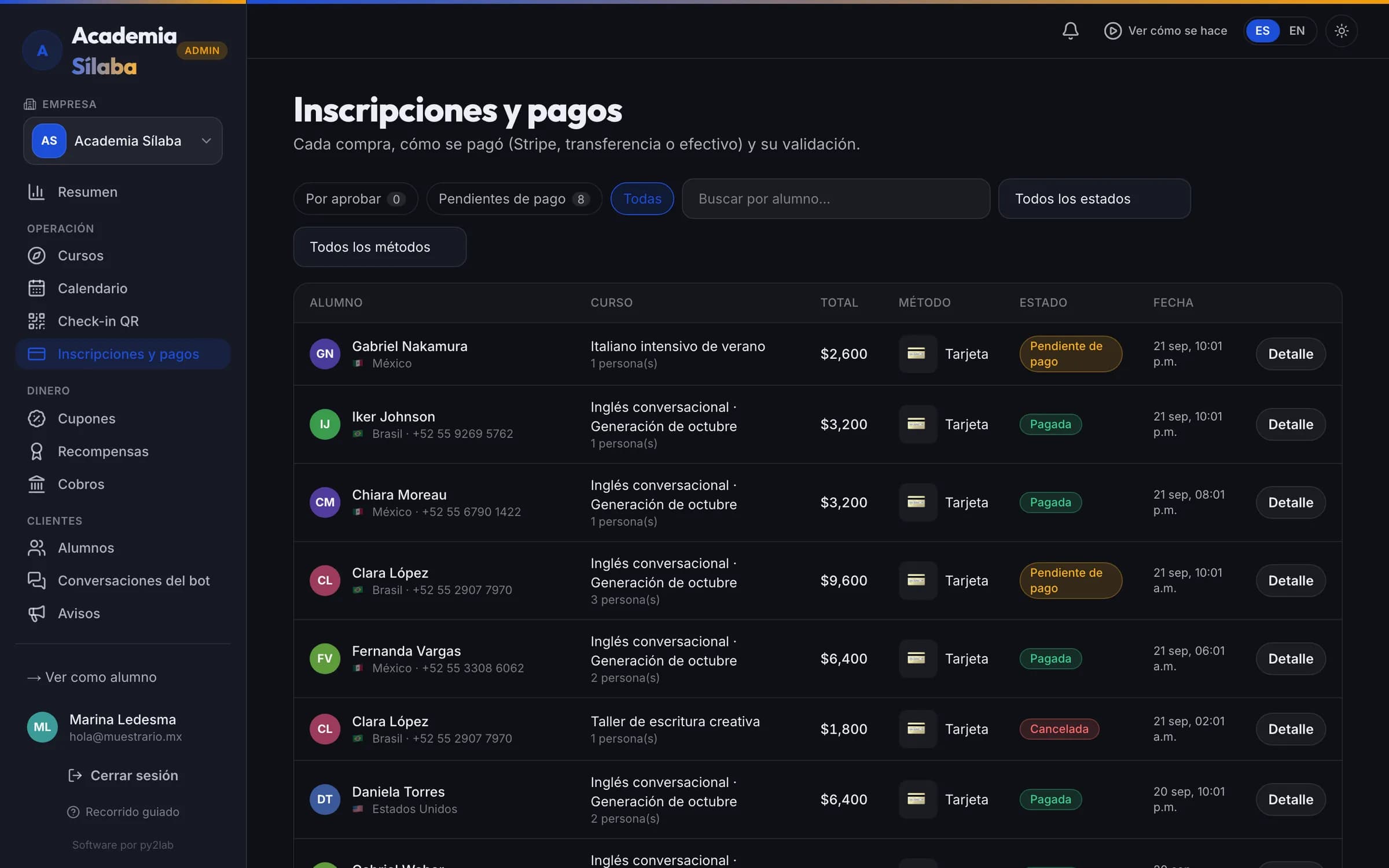
Task: Expand the Academia Sílaba company selector
Action: (x=123, y=141)
